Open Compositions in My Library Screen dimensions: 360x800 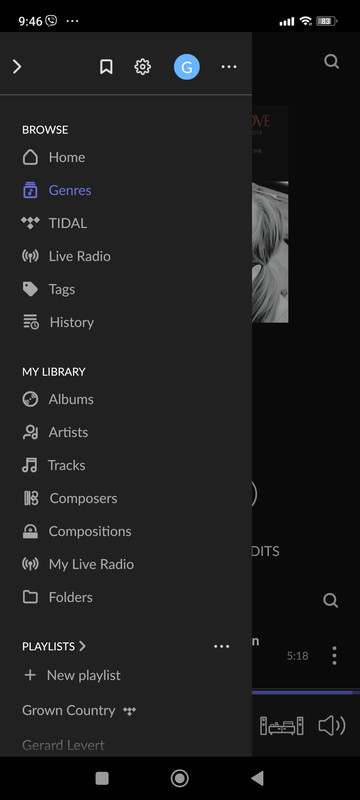pos(90,531)
